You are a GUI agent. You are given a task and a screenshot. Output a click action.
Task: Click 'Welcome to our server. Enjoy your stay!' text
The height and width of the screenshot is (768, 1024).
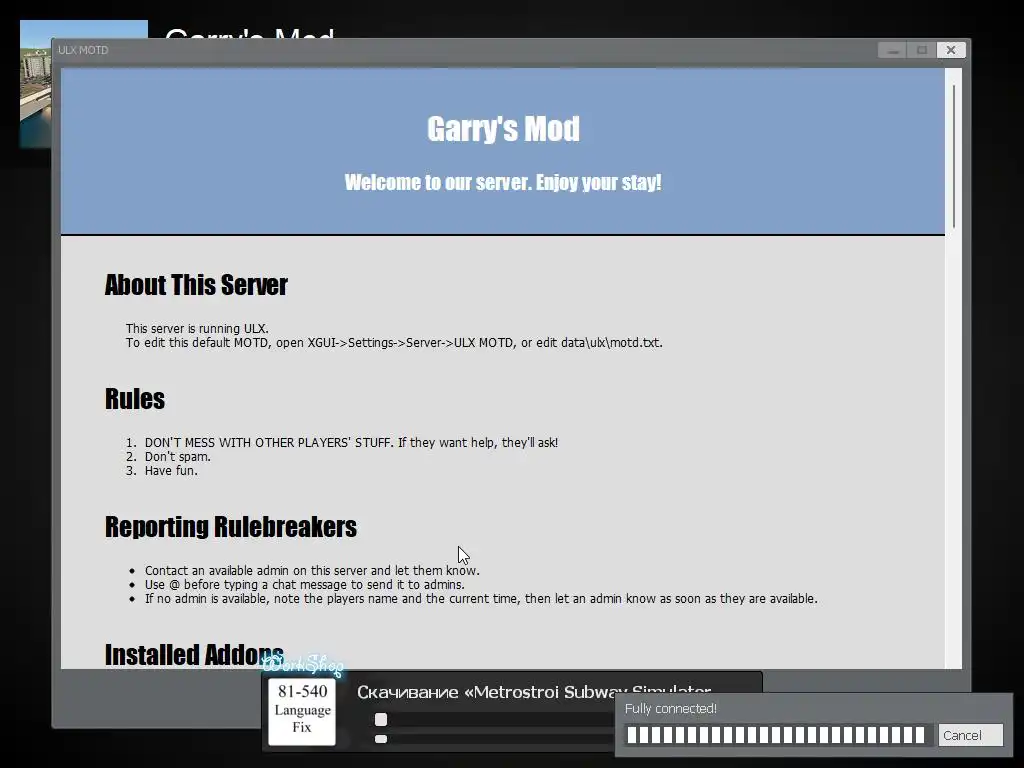pos(503,182)
